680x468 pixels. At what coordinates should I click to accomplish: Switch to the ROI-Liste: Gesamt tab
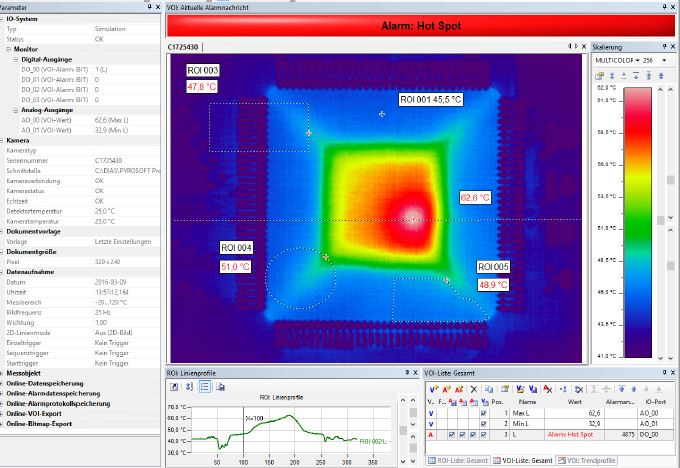(458, 460)
